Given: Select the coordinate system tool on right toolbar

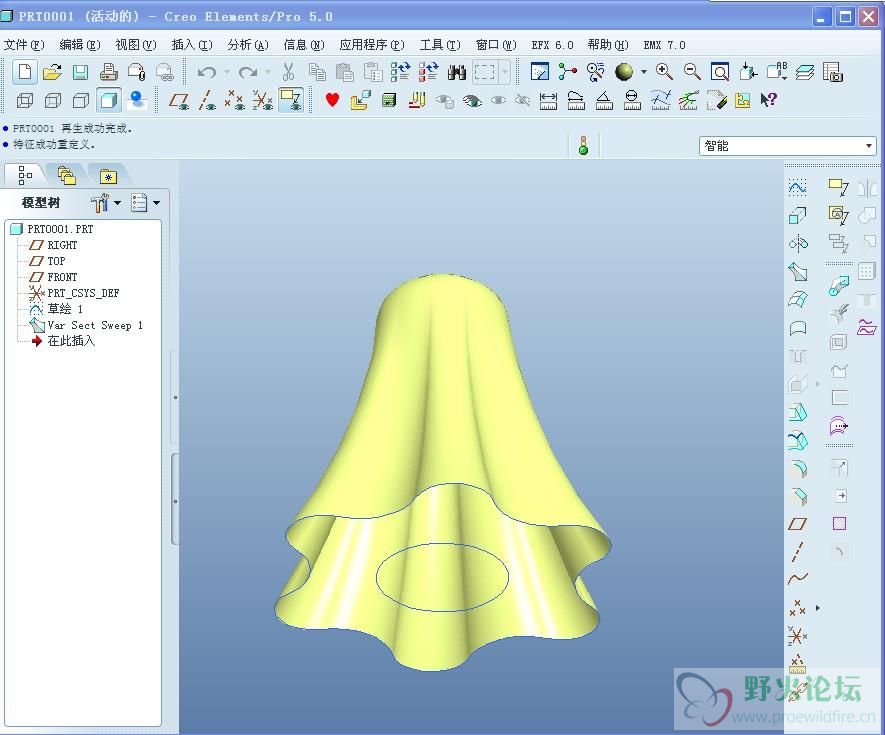Looking at the screenshot, I should 798,636.
